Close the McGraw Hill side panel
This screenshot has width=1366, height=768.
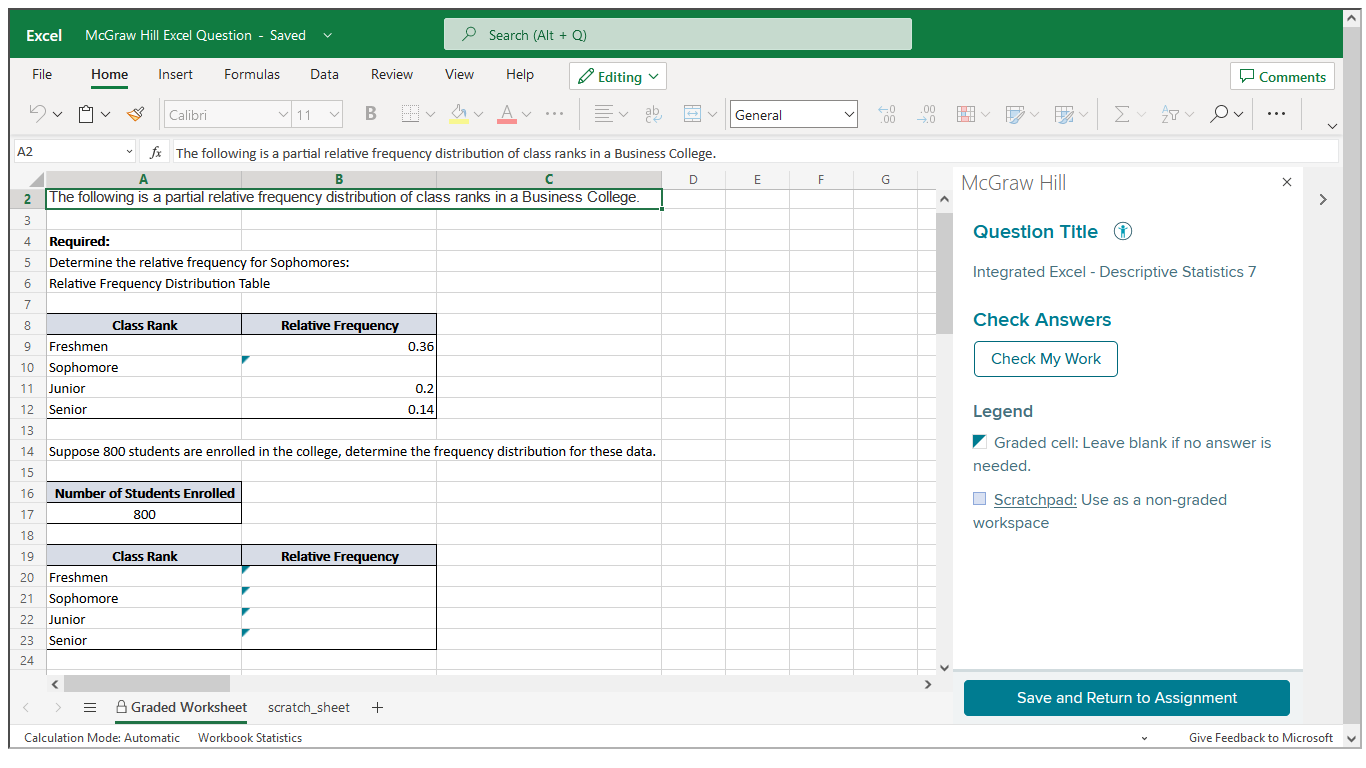pyautogui.click(x=1287, y=182)
